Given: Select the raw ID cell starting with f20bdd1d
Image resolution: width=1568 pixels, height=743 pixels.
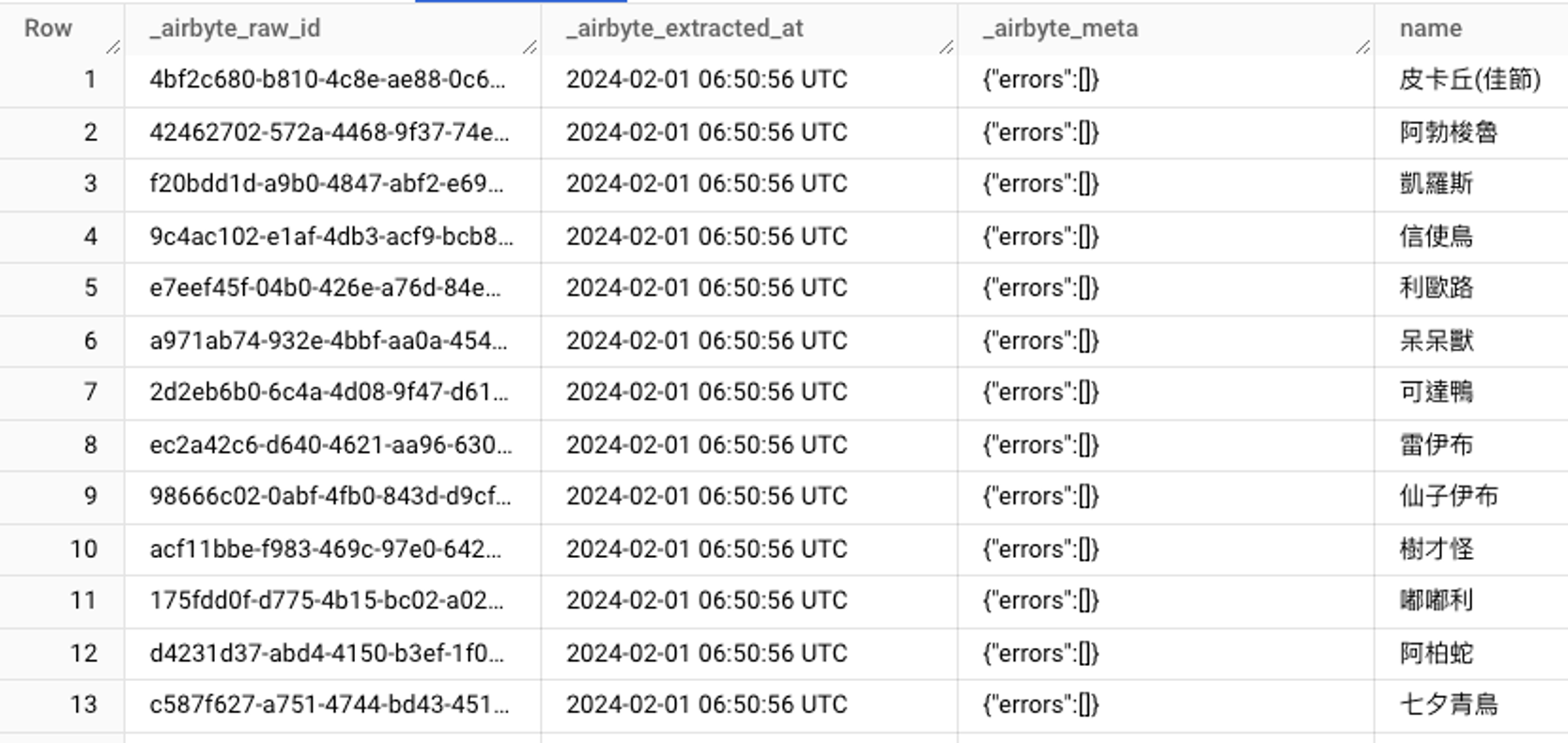Looking at the screenshot, I should (327, 183).
